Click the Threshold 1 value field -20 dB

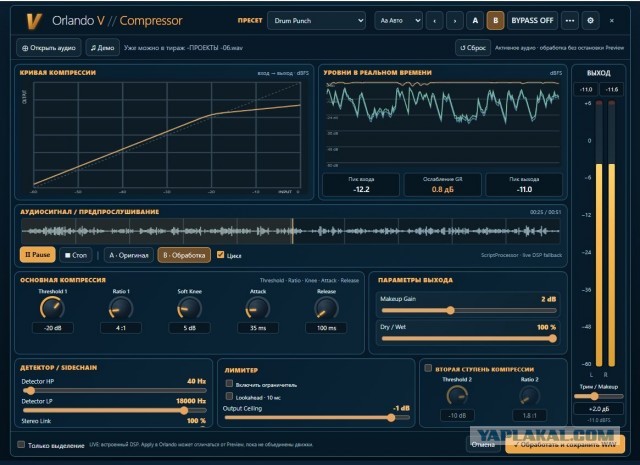coord(53,328)
